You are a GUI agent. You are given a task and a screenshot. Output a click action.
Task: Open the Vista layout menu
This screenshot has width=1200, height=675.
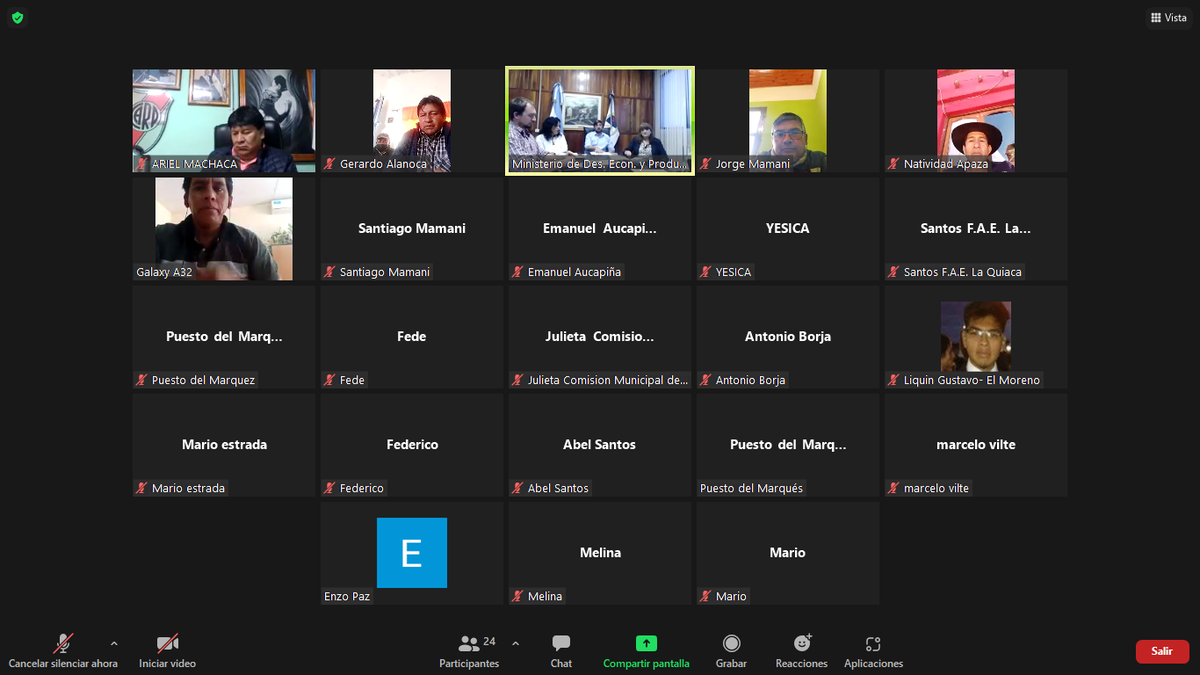coord(1169,17)
